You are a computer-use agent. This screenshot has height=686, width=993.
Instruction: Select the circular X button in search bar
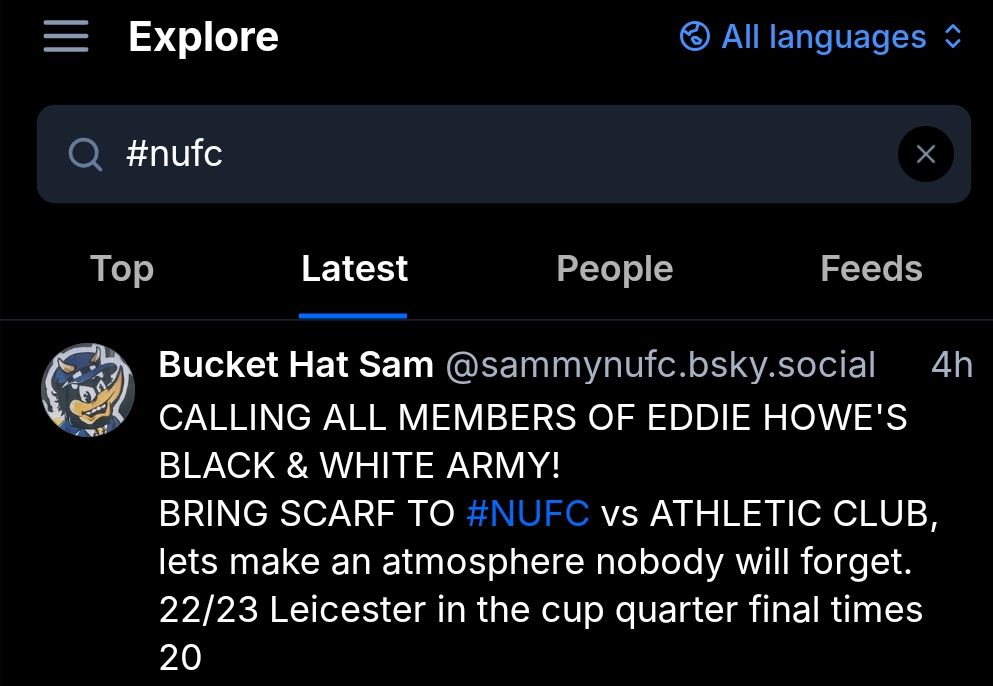(x=925, y=154)
